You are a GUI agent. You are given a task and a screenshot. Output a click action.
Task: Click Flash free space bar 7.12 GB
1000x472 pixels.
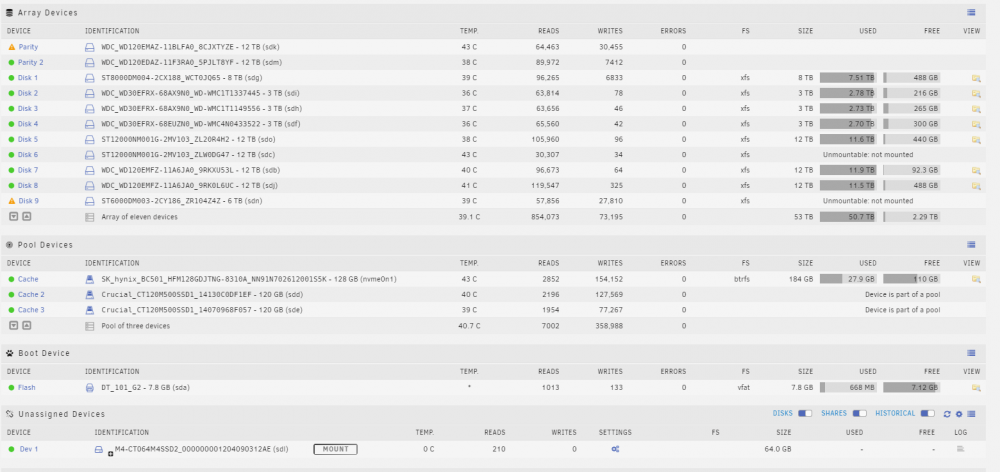coord(911,387)
